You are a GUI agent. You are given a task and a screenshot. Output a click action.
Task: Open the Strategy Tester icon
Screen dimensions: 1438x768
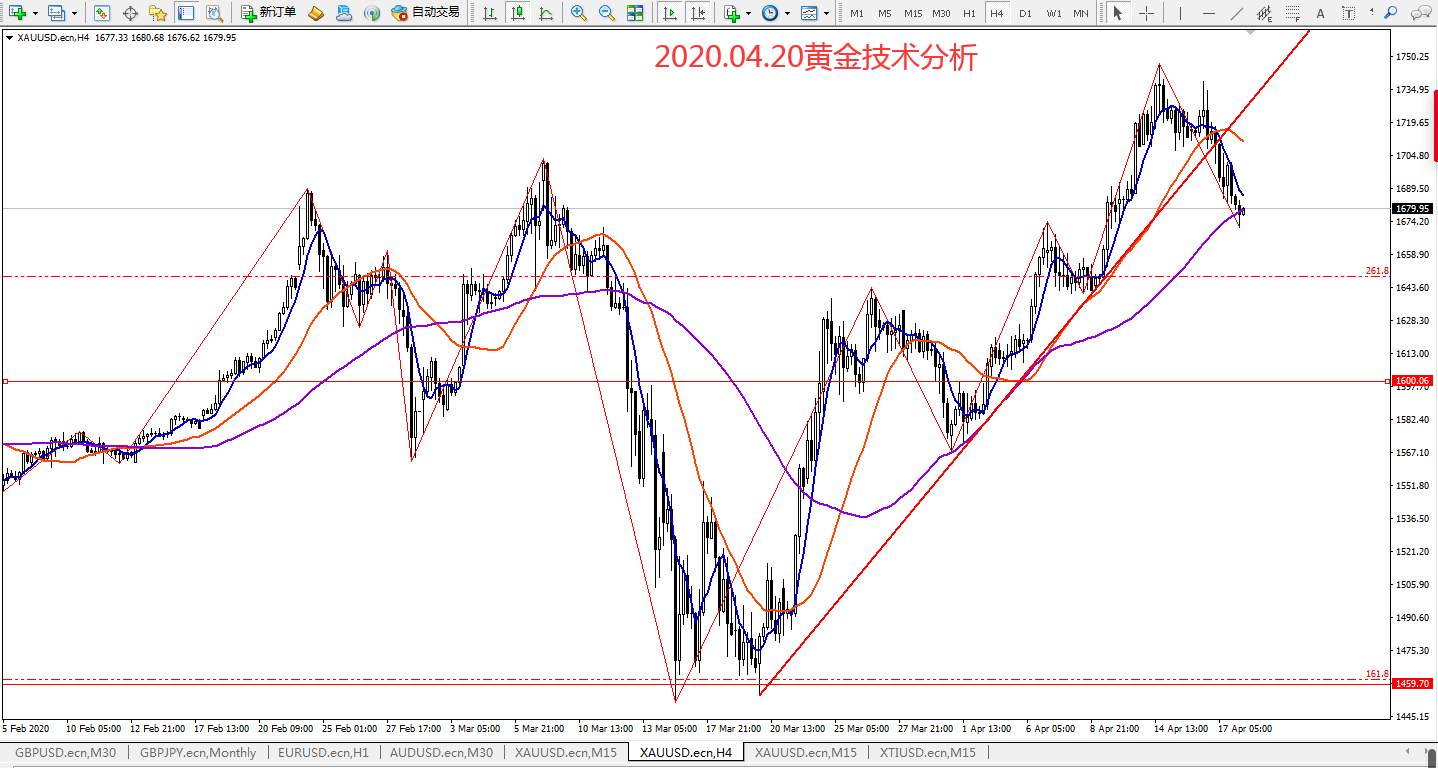point(214,13)
